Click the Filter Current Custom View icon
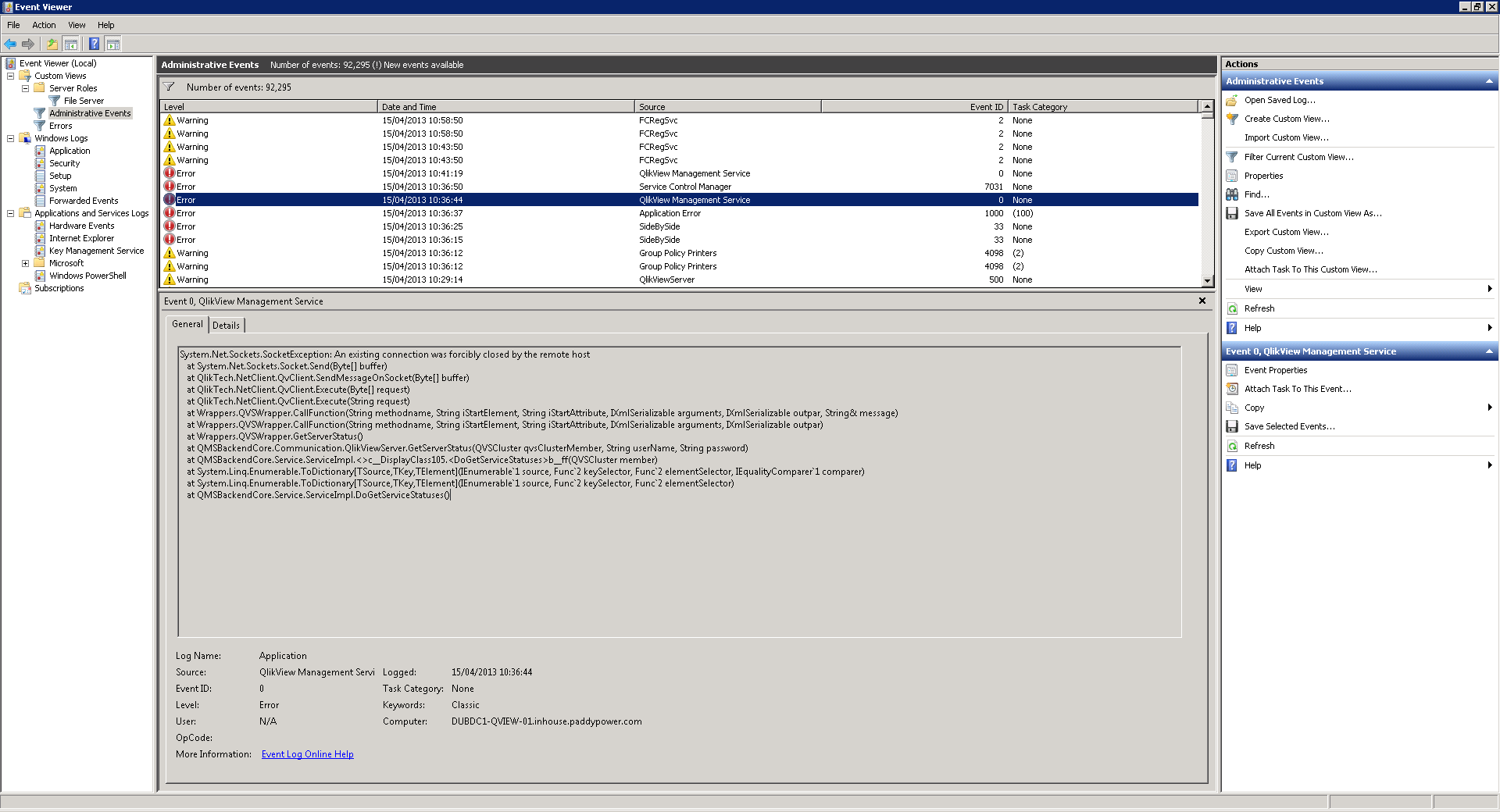 (1232, 157)
